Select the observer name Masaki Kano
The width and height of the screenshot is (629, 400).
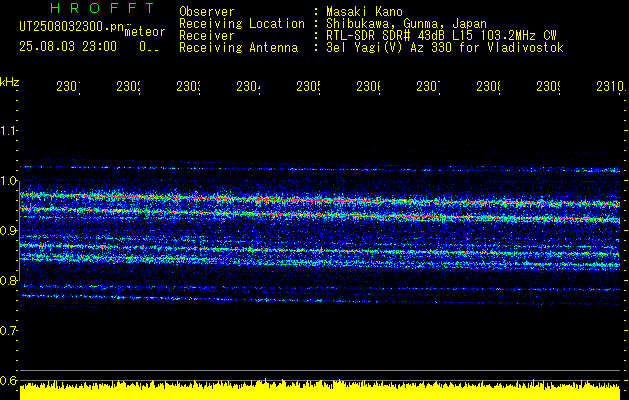tap(364, 11)
